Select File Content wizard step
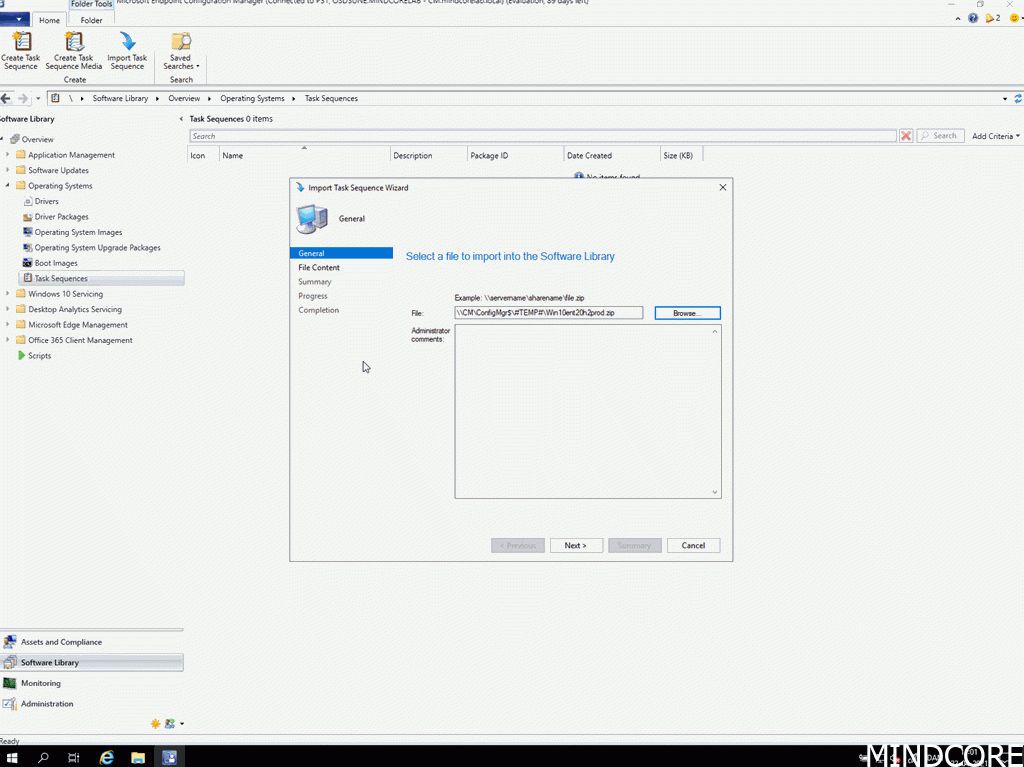Screen dimensions: 1024x767 point(319,268)
